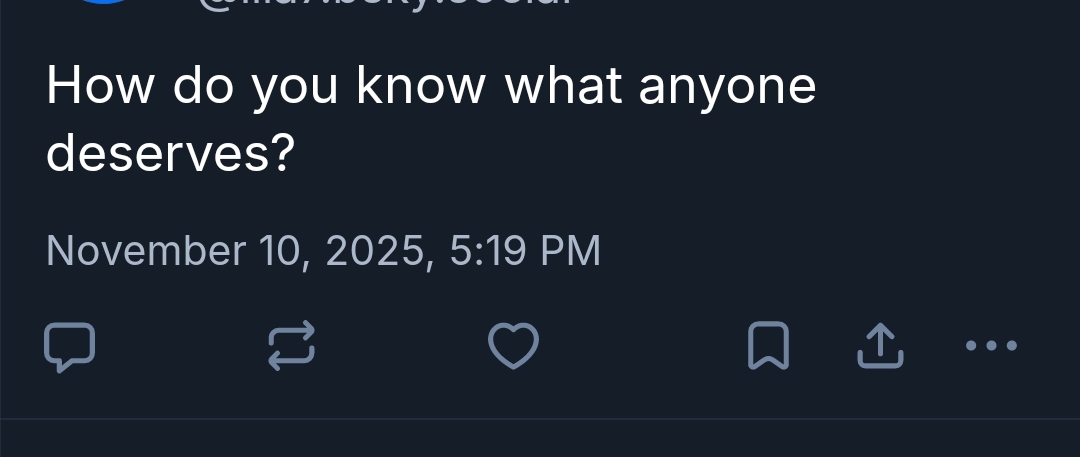
Task: Open the three-dot more options menu
Action: click(991, 346)
